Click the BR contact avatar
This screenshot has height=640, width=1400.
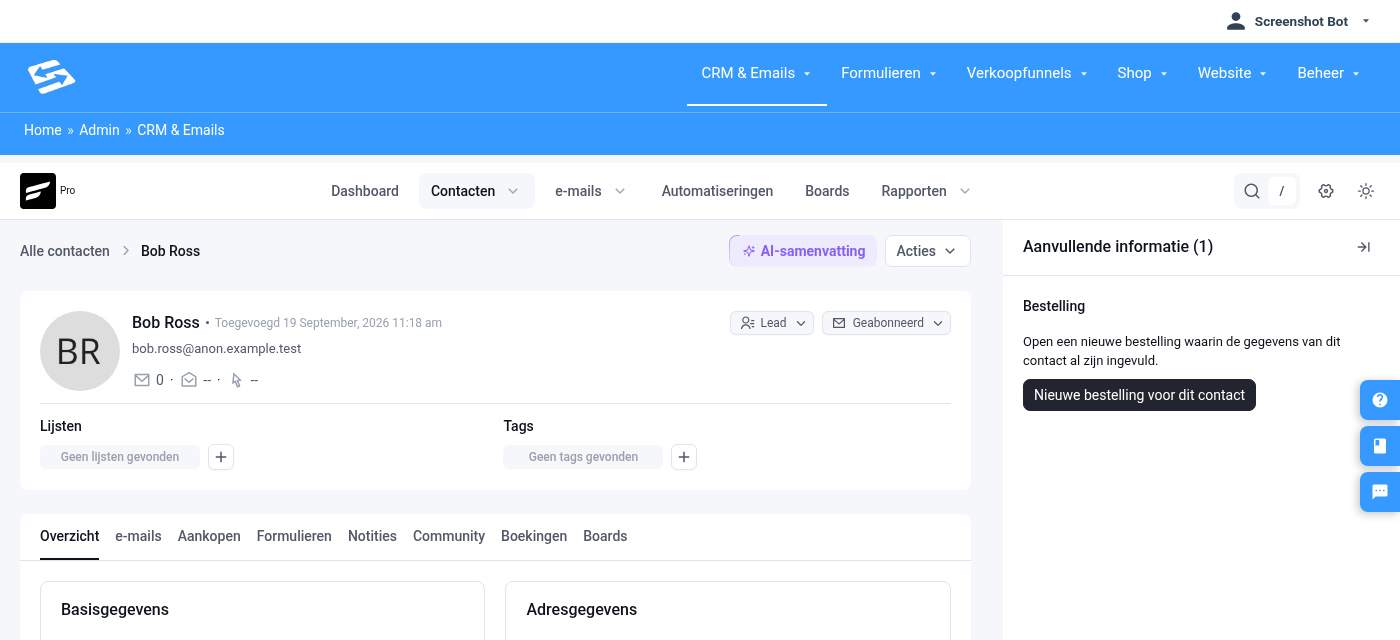click(x=79, y=351)
